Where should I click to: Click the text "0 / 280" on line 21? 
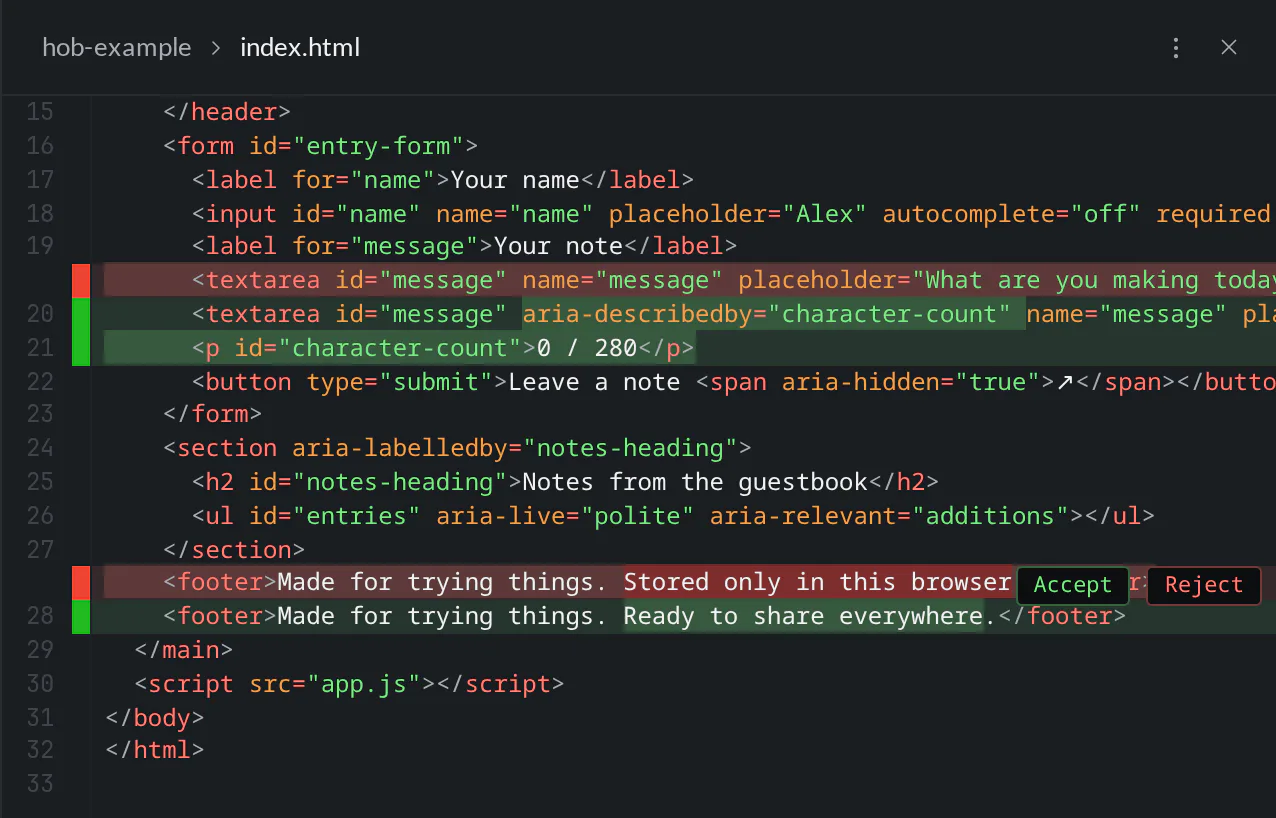coord(587,349)
